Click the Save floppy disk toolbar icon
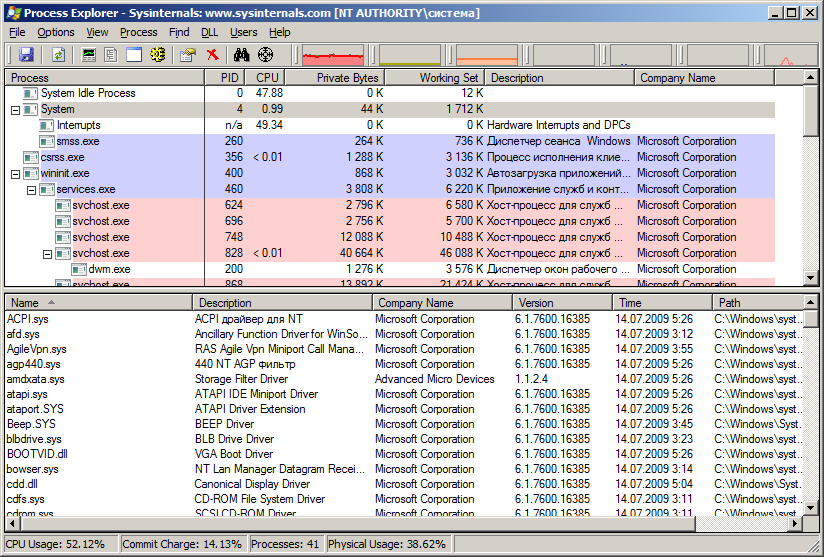Viewport: 824px width, 557px height. pyautogui.click(x=26, y=55)
